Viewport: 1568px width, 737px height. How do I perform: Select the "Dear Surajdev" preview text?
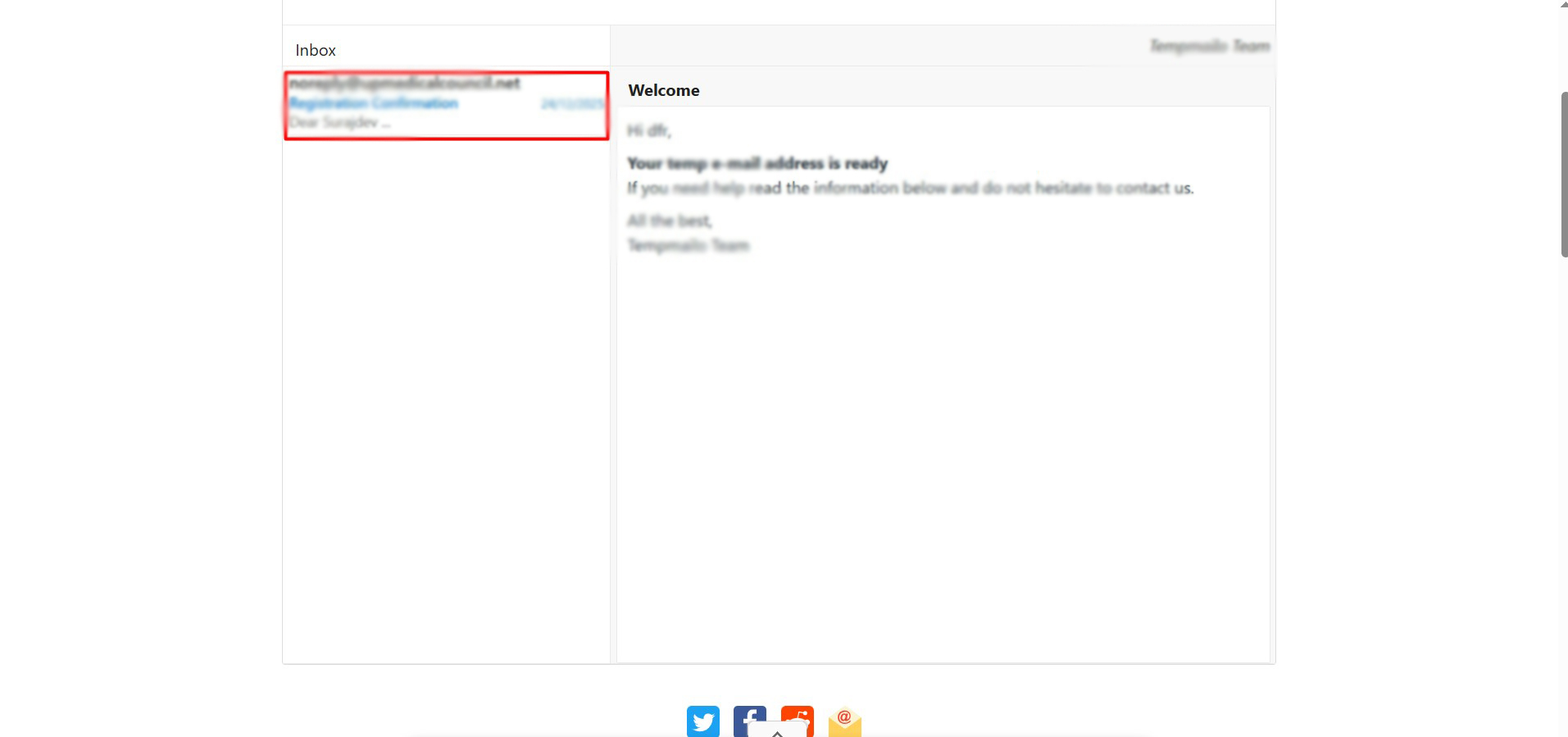[x=339, y=123]
